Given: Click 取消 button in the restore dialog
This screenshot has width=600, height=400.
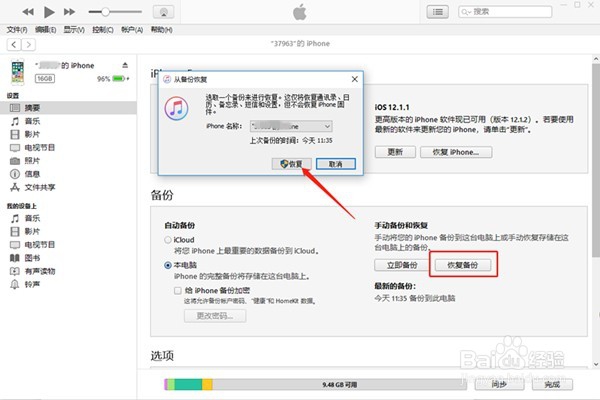Looking at the screenshot, I should click(x=336, y=164).
